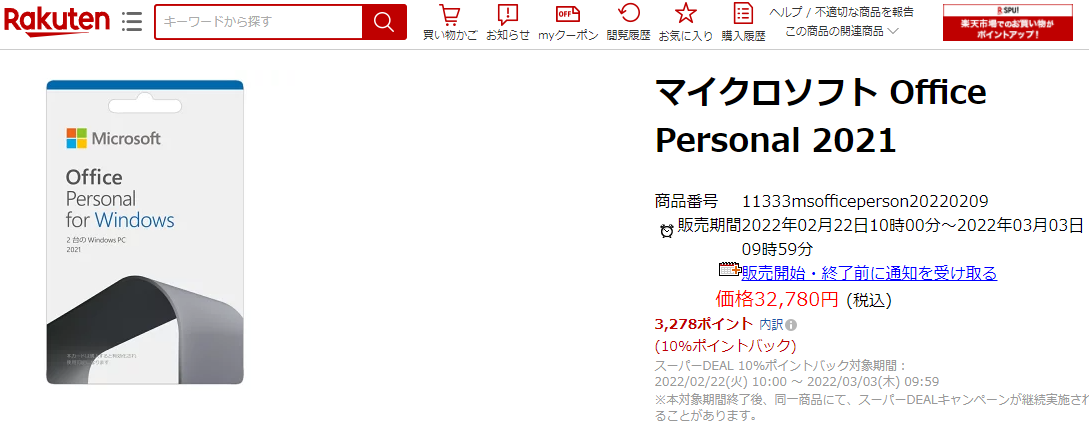Click the product number 11333msofficeperson20220209
This screenshot has width=1089, height=423.
tap(865, 201)
